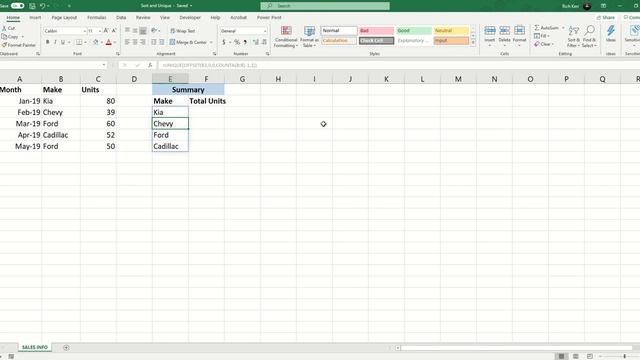The image size is (640, 360).
Task: Switch to the Review tab
Action: pyautogui.click(x=143, y=18)
